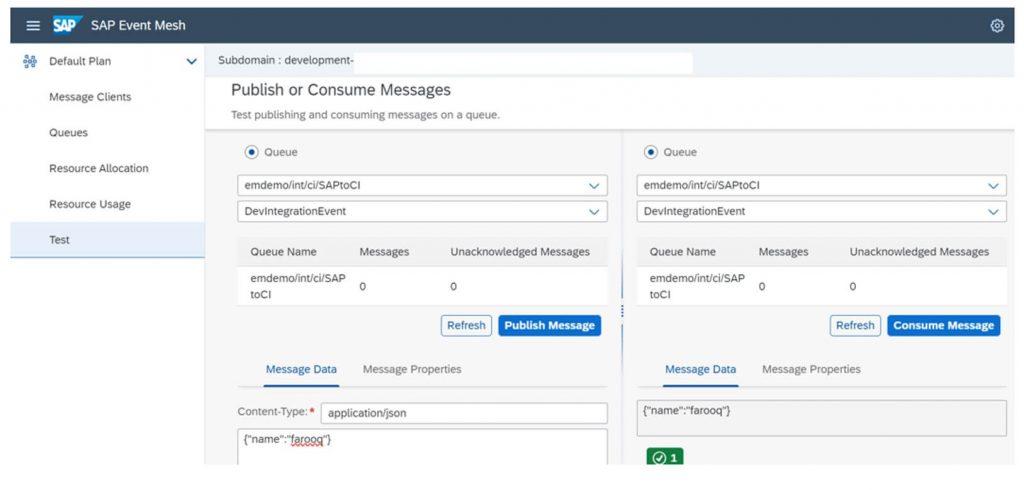The width and height of the screenshot is (1024, 490).
Task: Click the green success badge showing 1
Action: coord(664,458)
